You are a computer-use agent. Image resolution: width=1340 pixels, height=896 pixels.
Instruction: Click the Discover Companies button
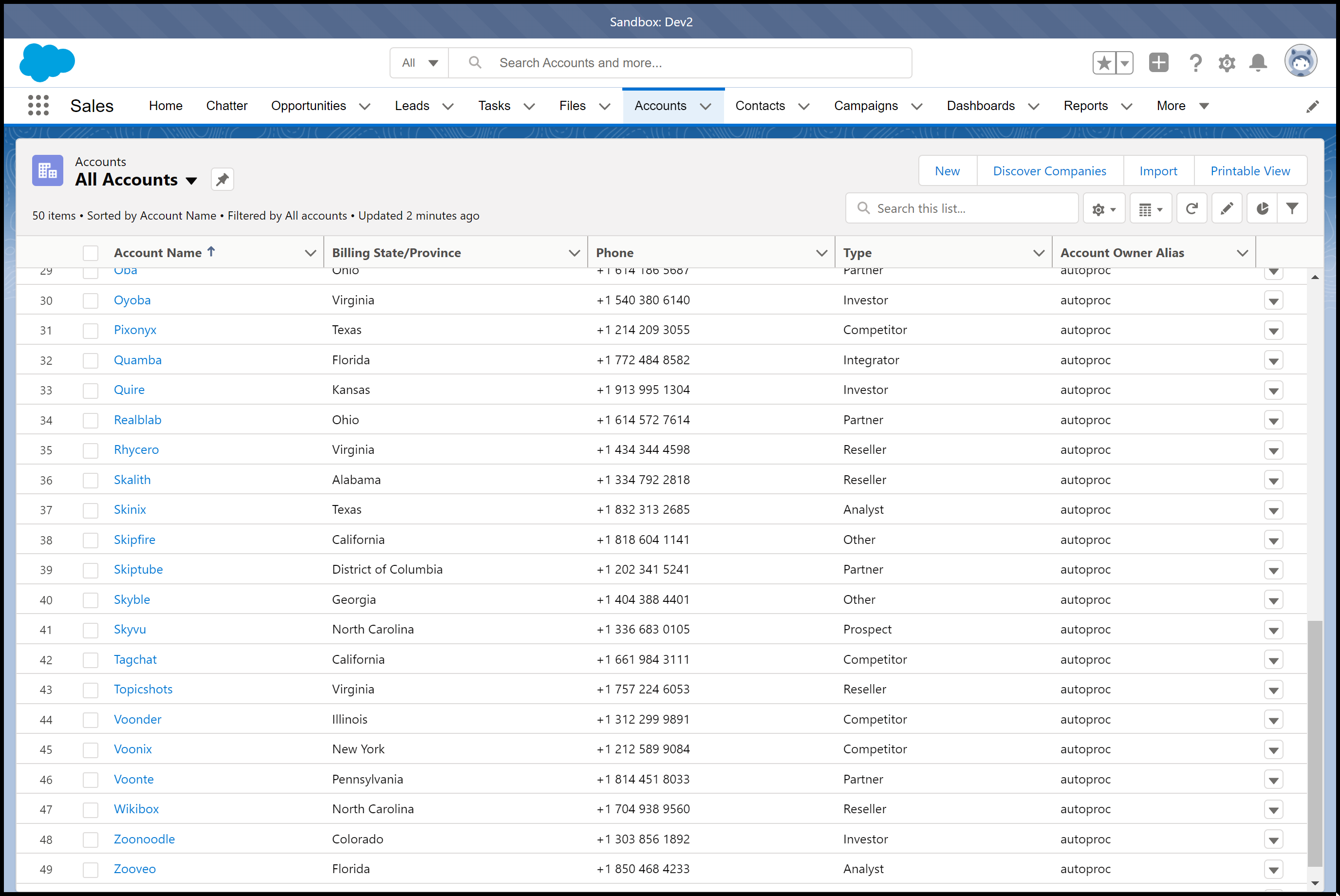(x=1050, y=171)
